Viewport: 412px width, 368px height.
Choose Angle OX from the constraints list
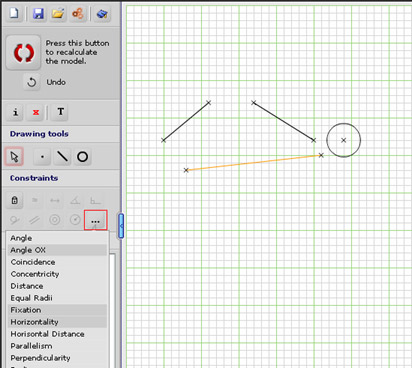tap(57, 250)
